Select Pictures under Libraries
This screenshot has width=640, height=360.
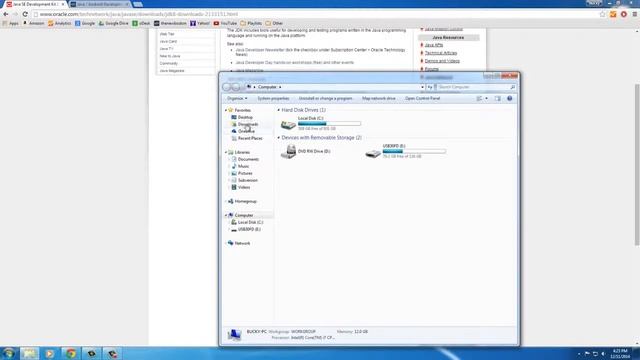click(245, 173)
